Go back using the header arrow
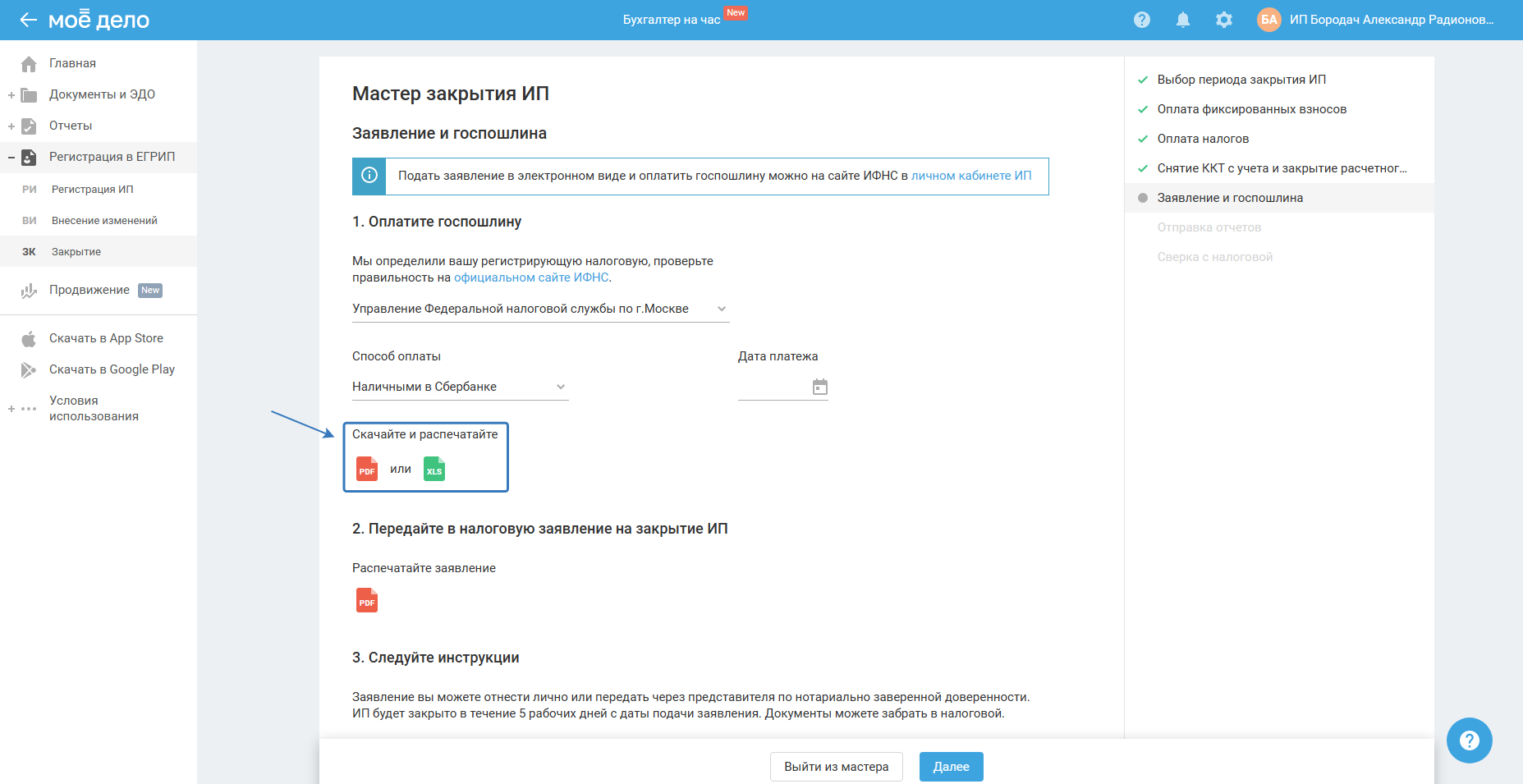This screenshot has width=1523, height=784. [x=29, y=20]
